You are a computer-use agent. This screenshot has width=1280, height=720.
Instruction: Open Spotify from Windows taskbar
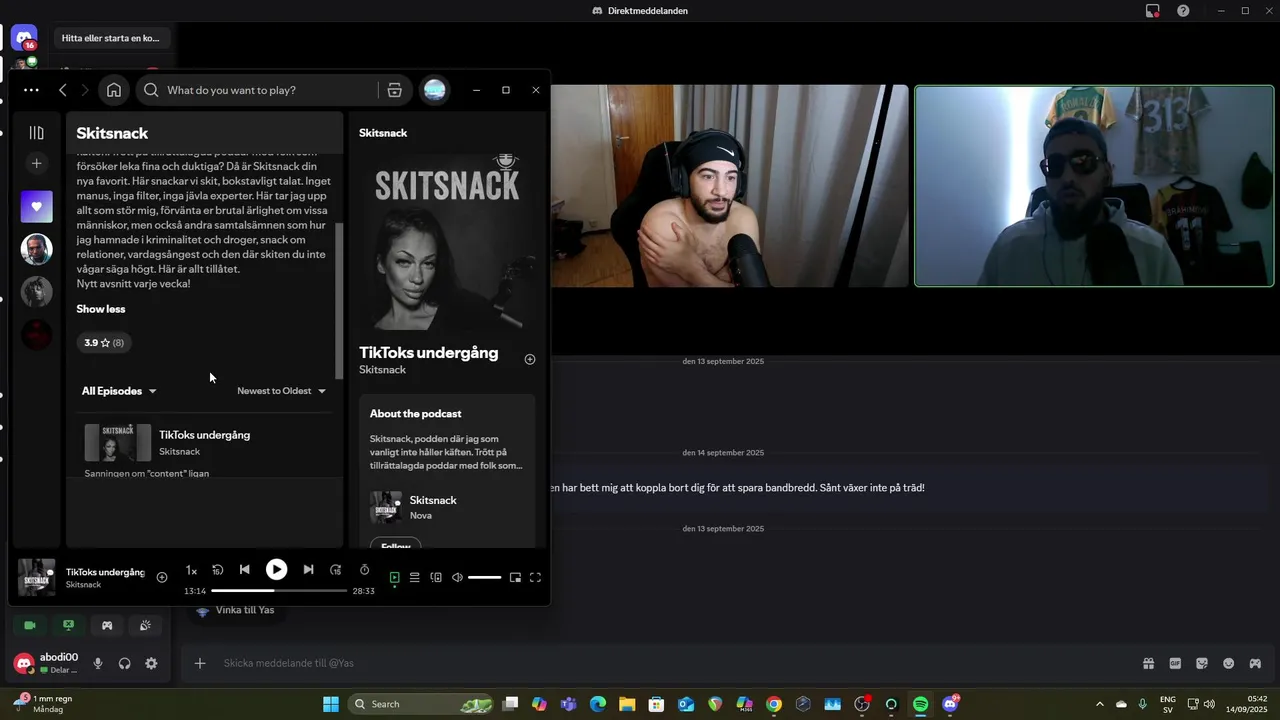click(x=920, y=704)
